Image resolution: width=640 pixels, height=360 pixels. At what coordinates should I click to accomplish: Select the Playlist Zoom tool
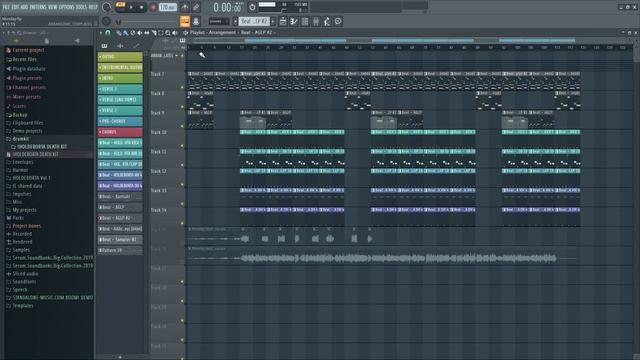[x=168, y=33]
